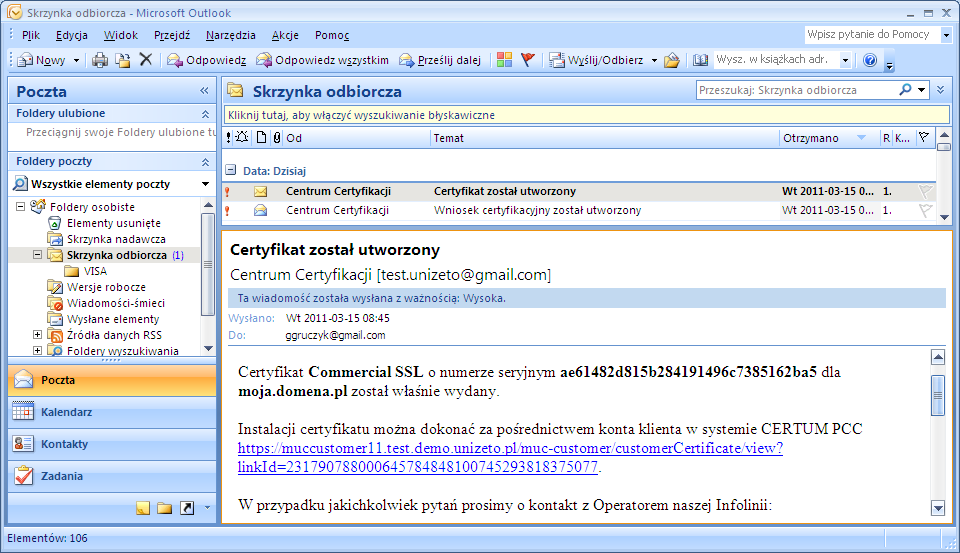Click the Odpowiedz reply button
Viewport: 960px width, 553px height.
point(206,60)
